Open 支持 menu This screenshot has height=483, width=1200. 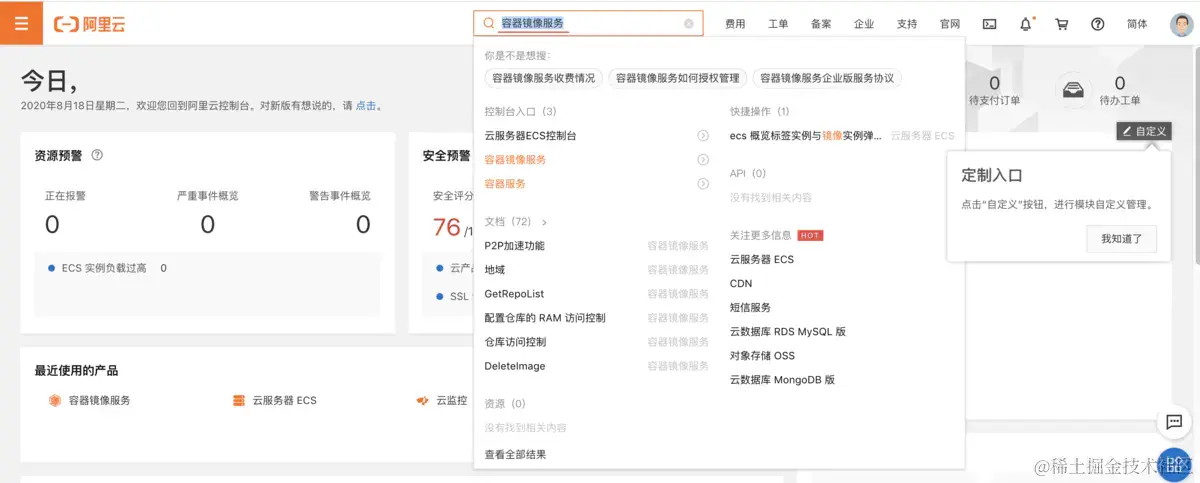[907, 24]
